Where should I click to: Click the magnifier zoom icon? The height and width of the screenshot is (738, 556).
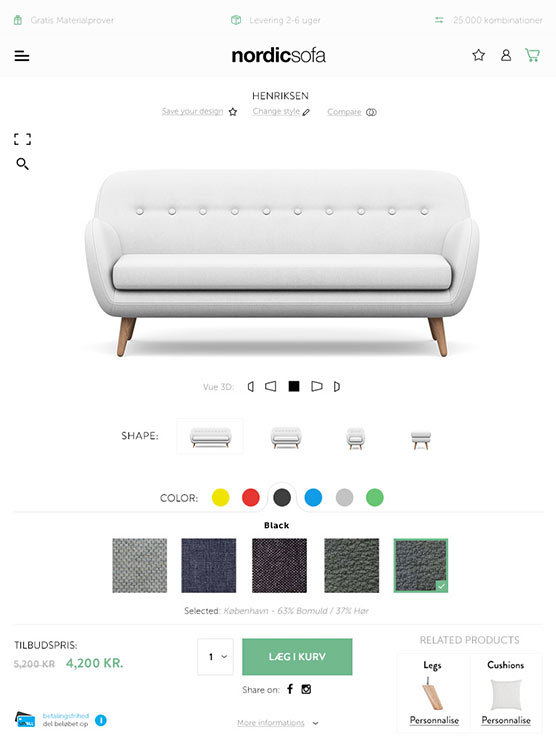coord(22,164)
